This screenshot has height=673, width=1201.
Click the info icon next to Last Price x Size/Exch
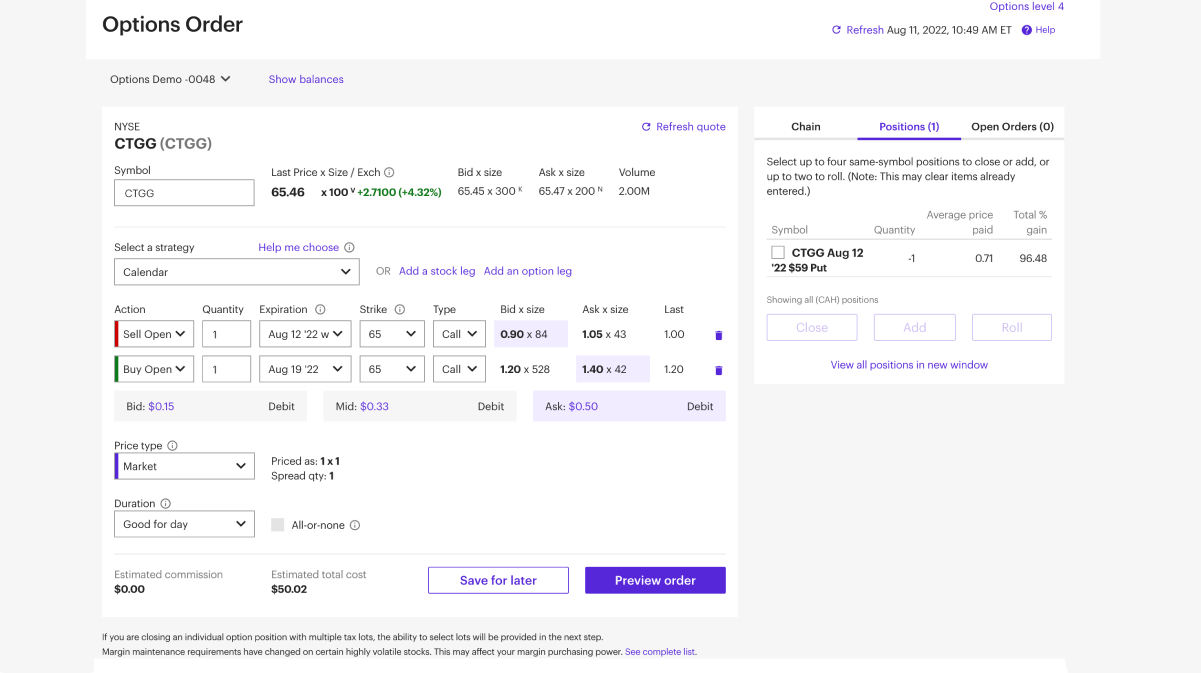tap(390, 172)
